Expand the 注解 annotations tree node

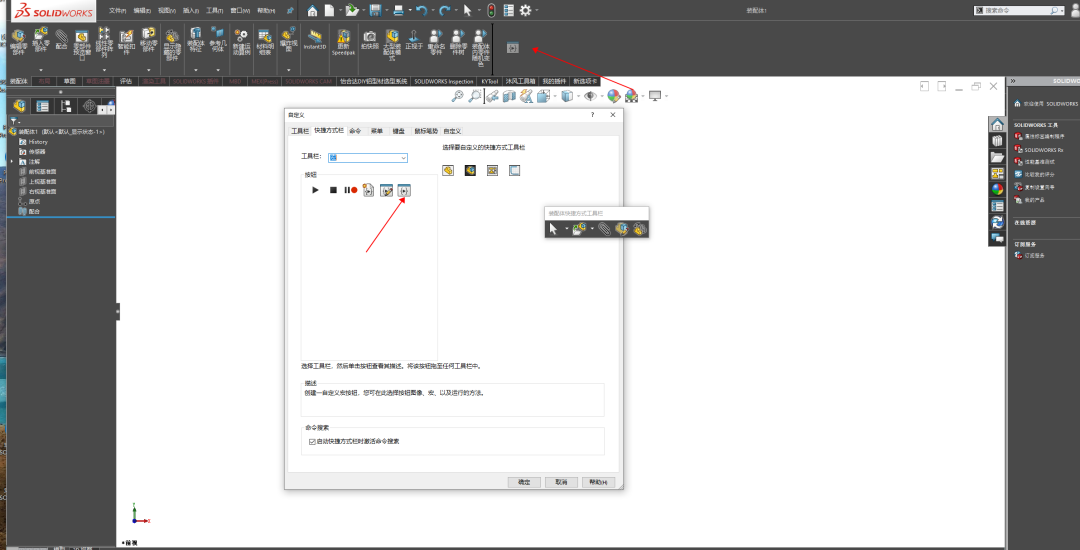tap(13, 161)
